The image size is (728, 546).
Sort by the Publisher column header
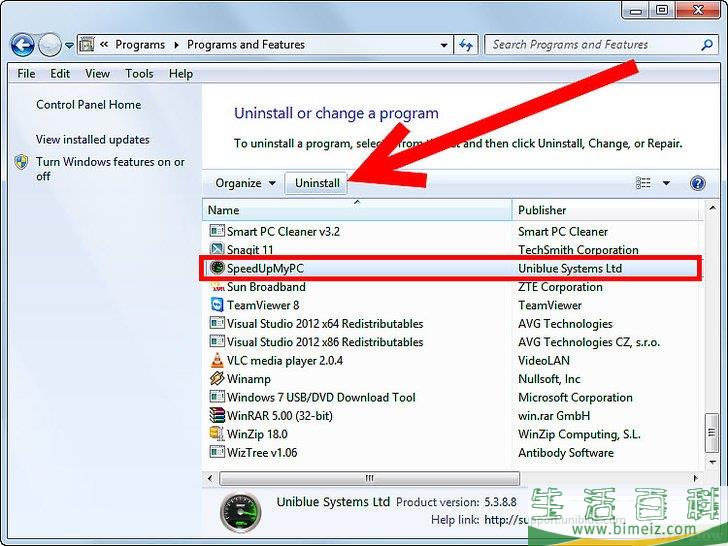click(x=605, y=210)
